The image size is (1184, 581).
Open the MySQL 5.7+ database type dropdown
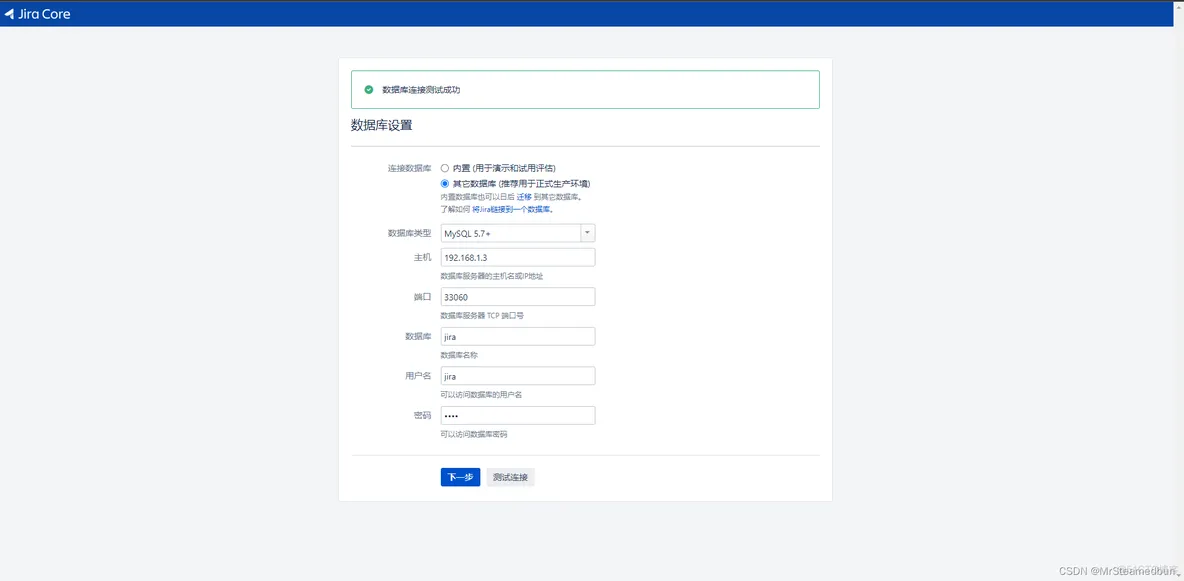[518, 233]
